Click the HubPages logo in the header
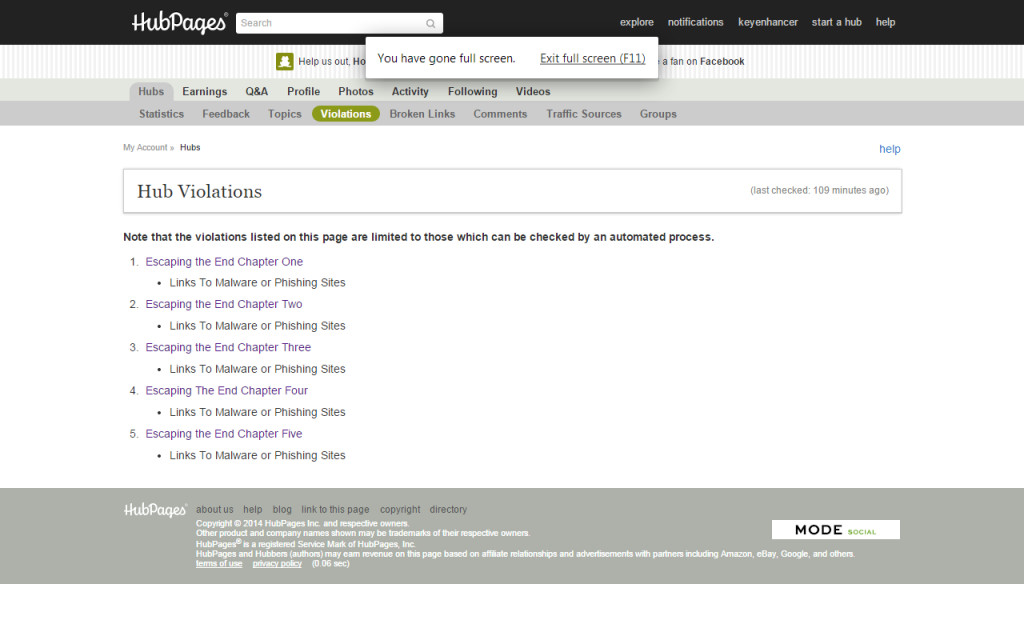The height and width of the screenshot is (640, 1024). click(180, 23)
